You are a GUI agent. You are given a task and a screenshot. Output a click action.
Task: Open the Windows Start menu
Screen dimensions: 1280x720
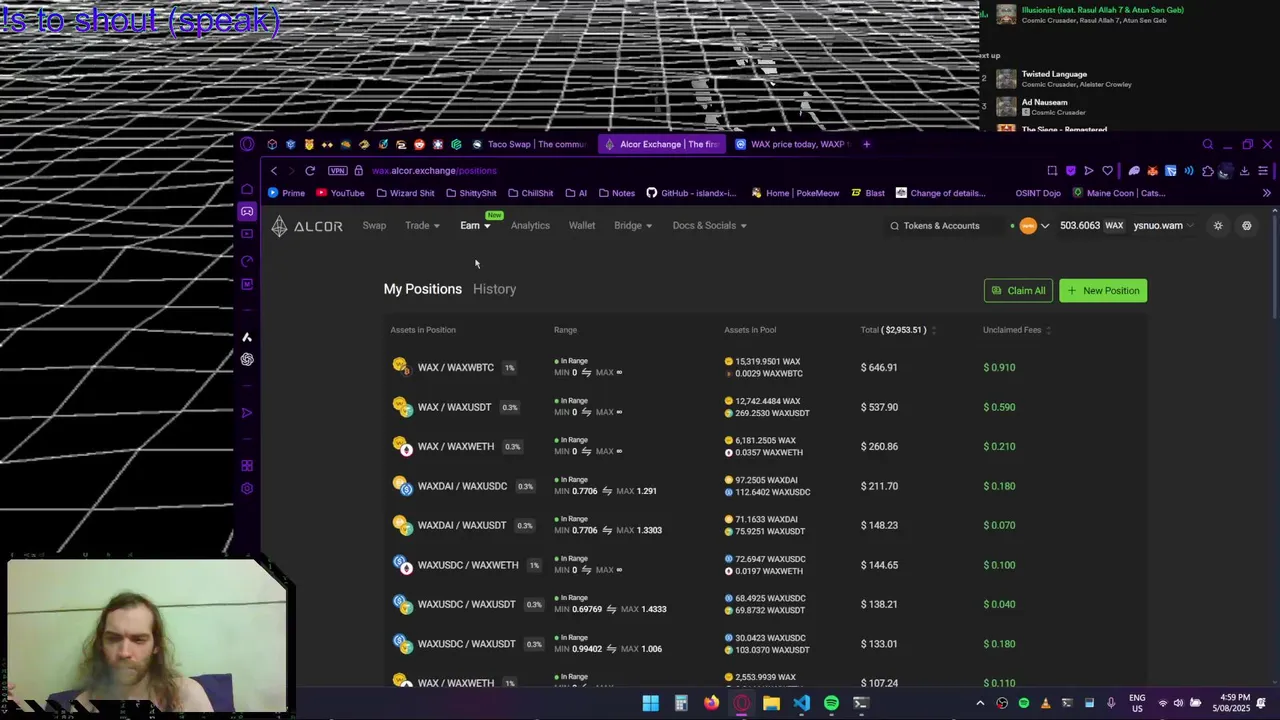(x=651, y=703)
